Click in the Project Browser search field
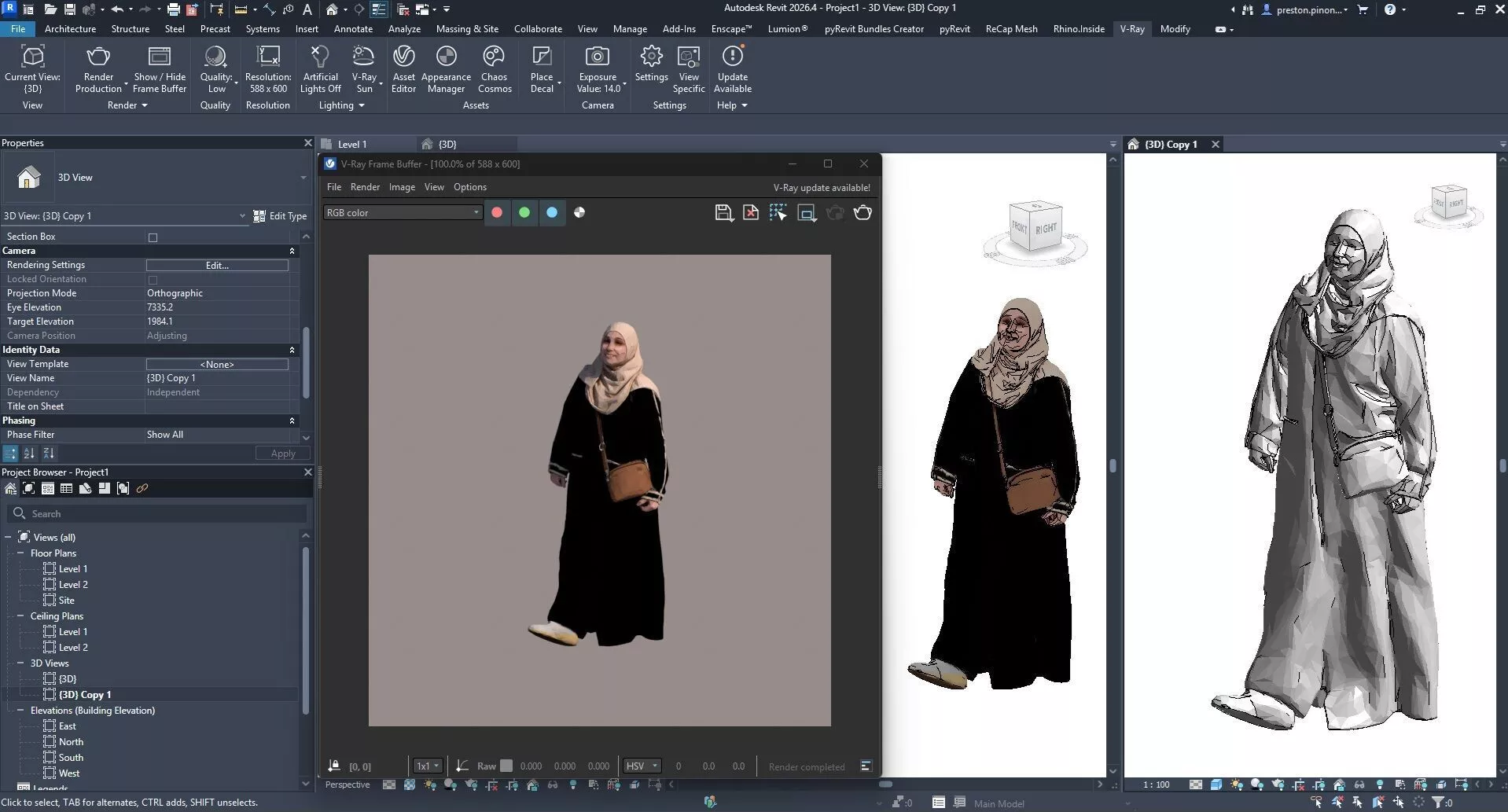The width and height of the screenshot is (1508, 812). [157, 513]
